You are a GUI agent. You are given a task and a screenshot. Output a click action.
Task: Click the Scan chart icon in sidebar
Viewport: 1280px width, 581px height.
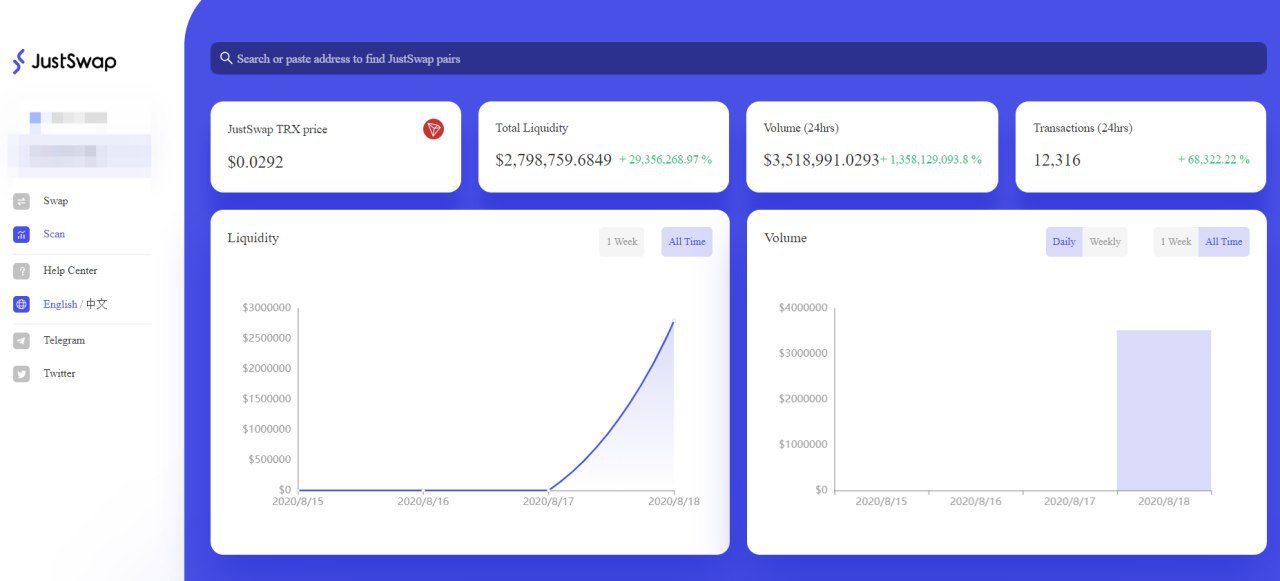22,234
